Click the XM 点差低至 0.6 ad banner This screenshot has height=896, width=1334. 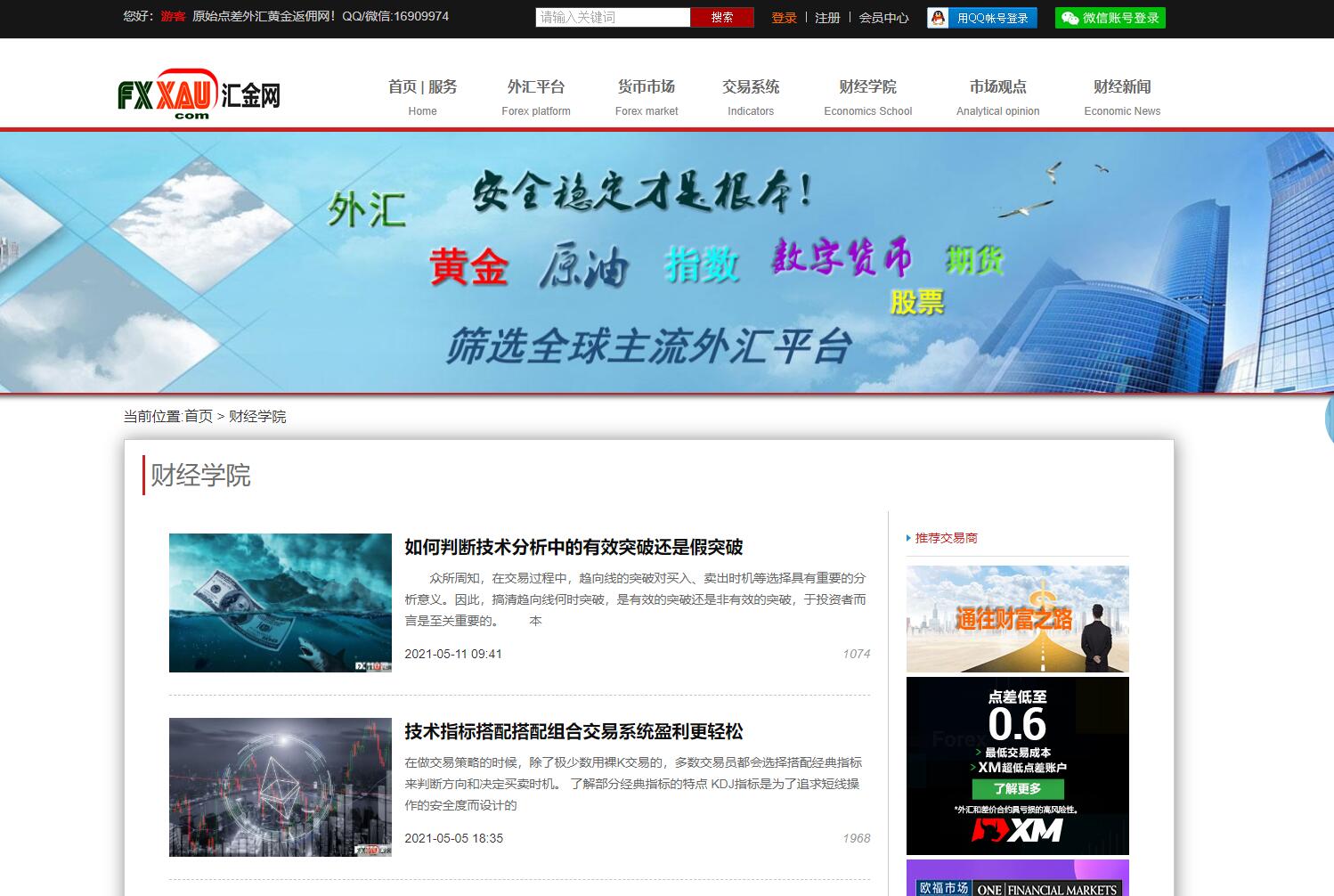point(1017,765)
